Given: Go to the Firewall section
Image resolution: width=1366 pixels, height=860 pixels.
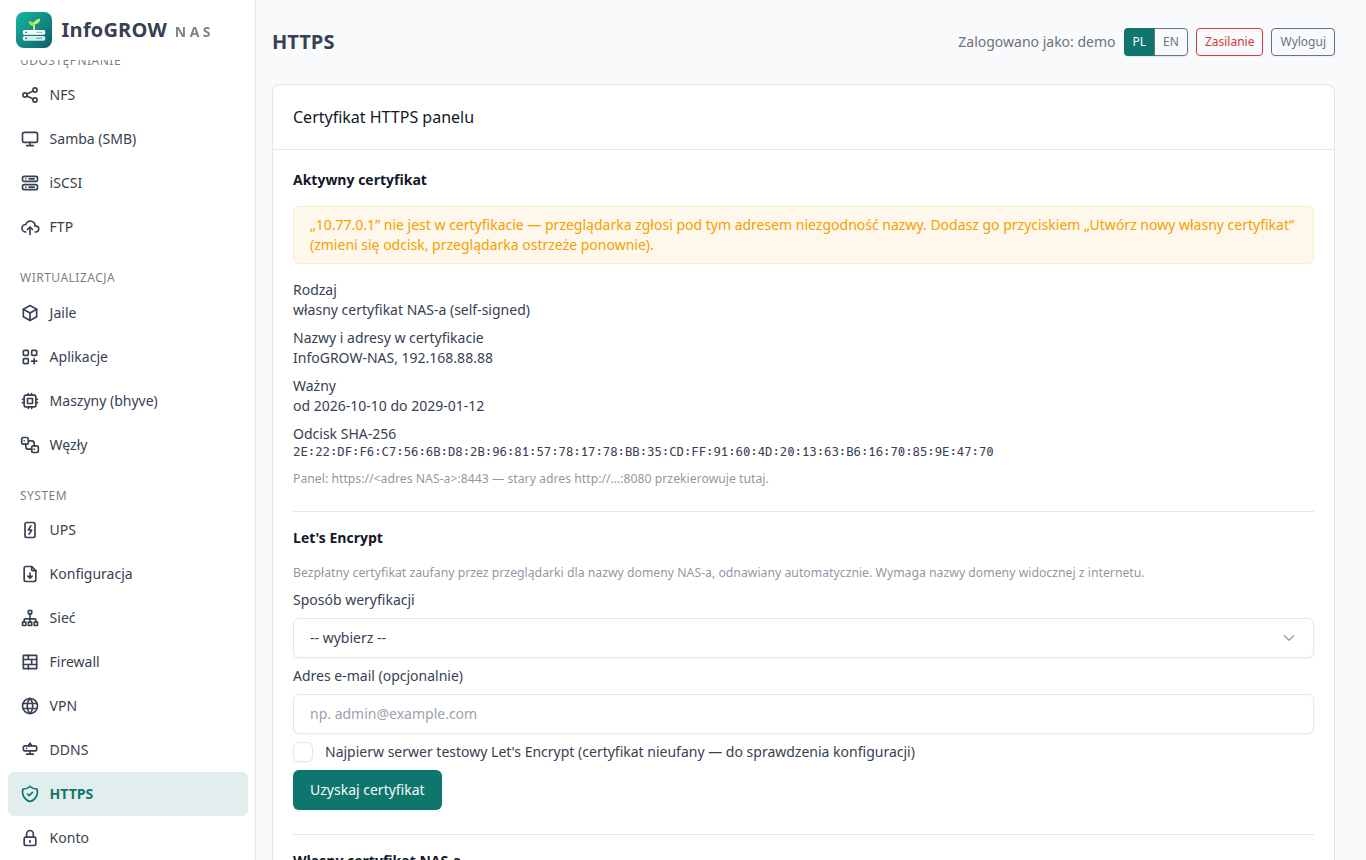Looking at the screenshot, I should click(x=128, y=662).
